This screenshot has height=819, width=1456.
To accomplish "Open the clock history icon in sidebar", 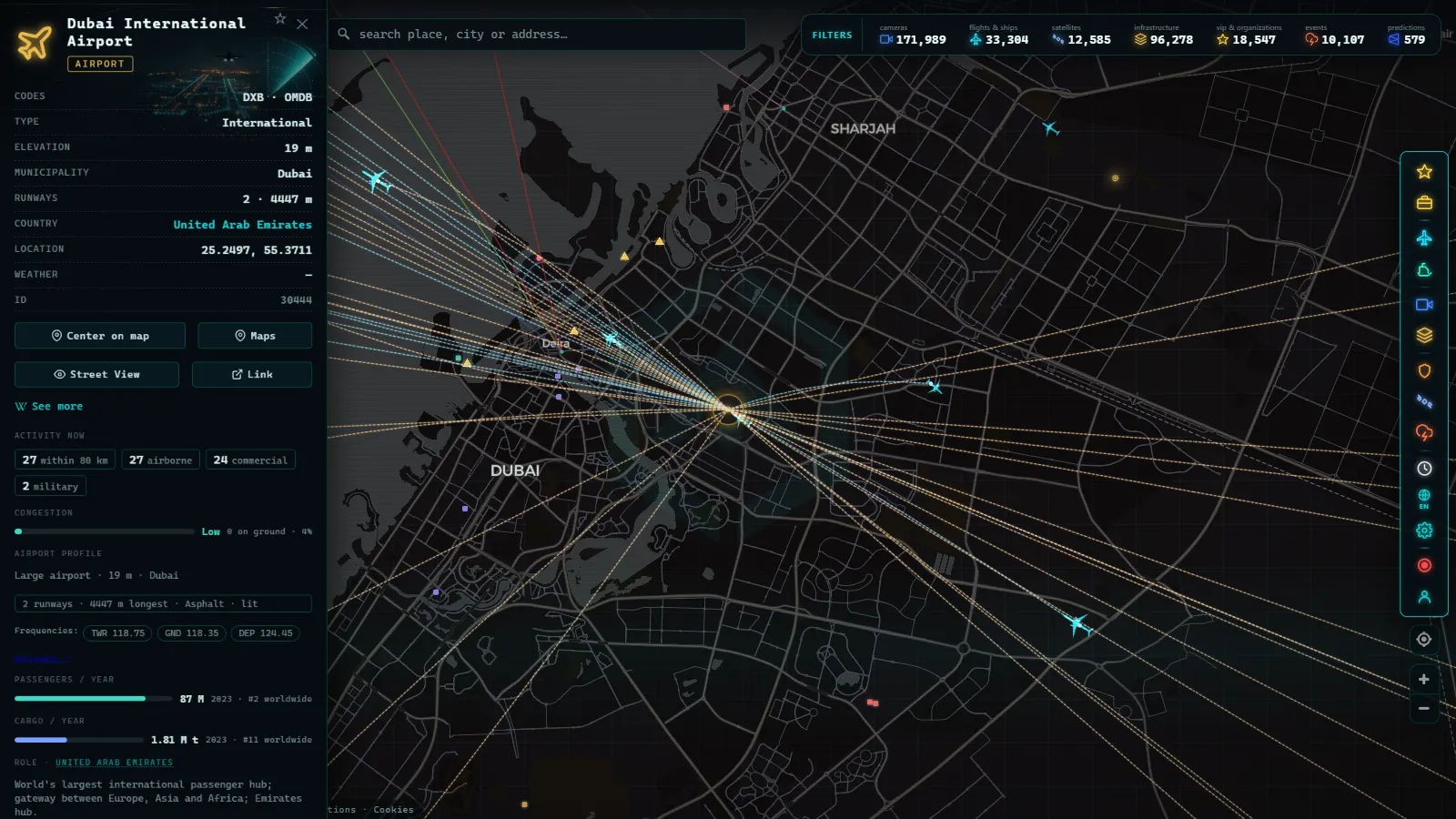I will tap(1424, 469).
